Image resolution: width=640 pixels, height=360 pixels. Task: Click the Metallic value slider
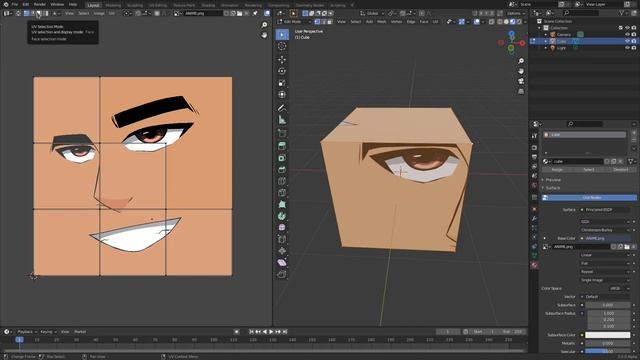click(607, 344)
